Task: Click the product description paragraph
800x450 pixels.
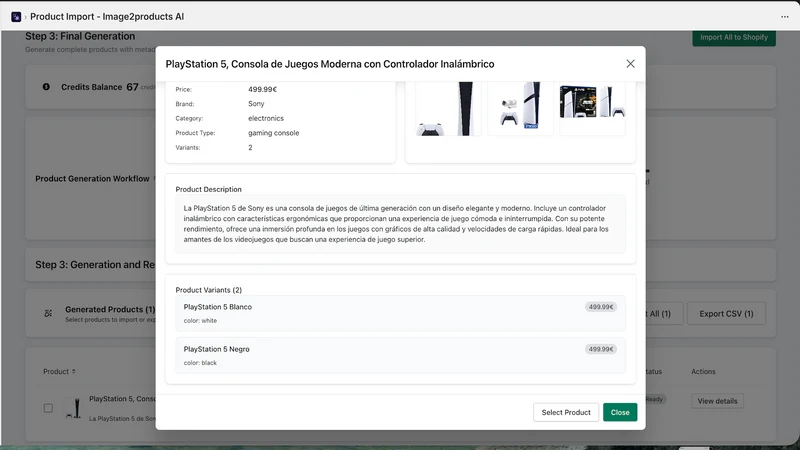Action: (x=396, y=223)
